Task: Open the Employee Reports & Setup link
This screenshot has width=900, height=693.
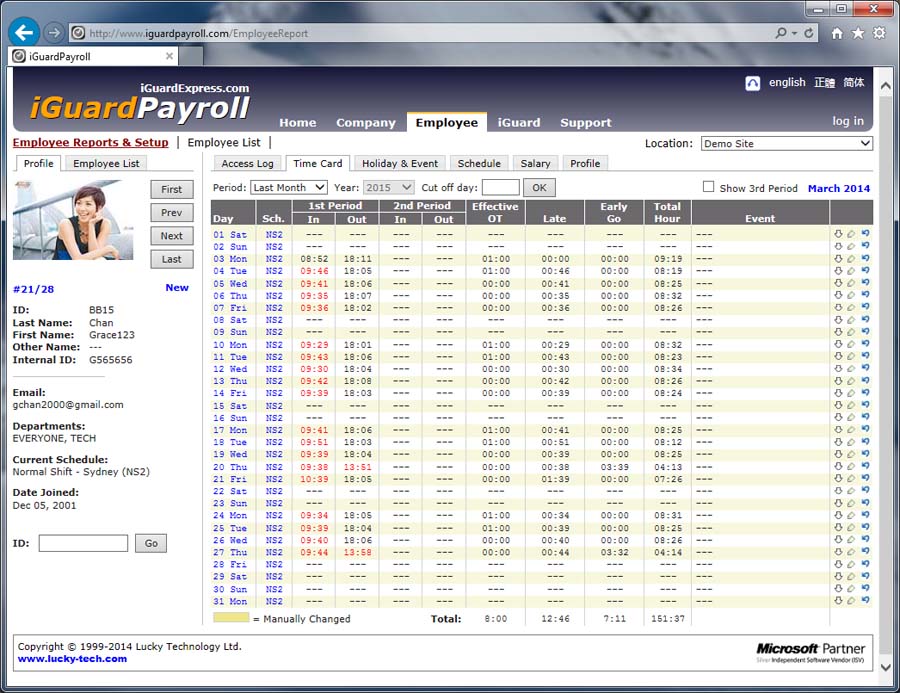Action: tap(91, 142)
